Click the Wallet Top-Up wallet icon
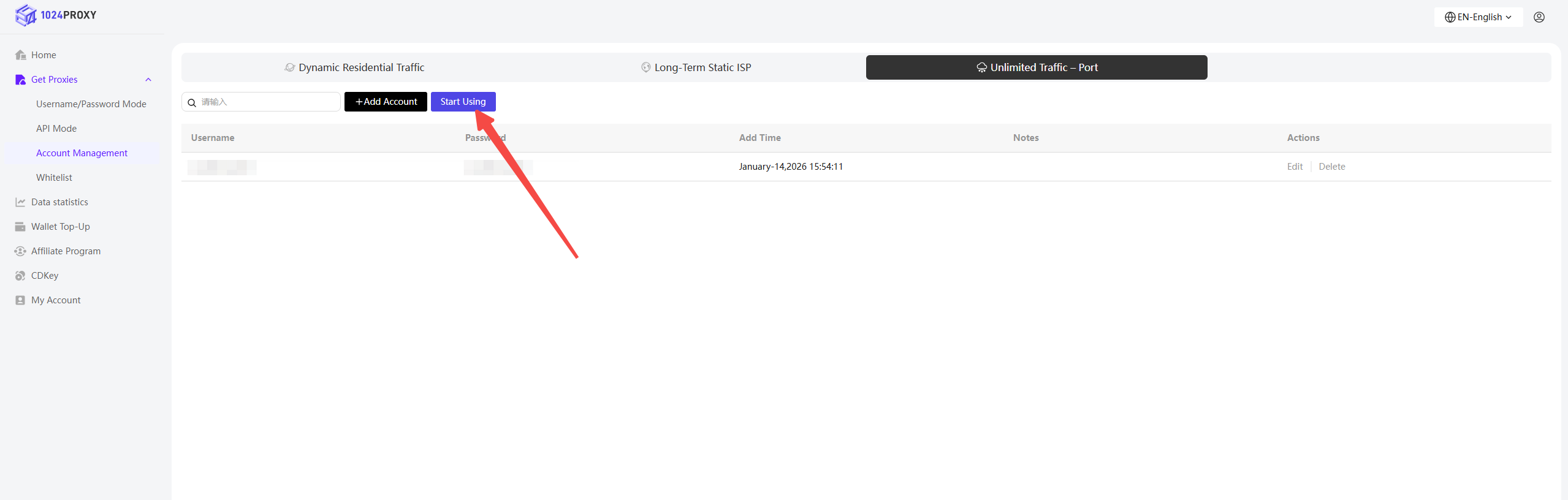This screenshot has width=1568, height=500. (x=20, y=227)
